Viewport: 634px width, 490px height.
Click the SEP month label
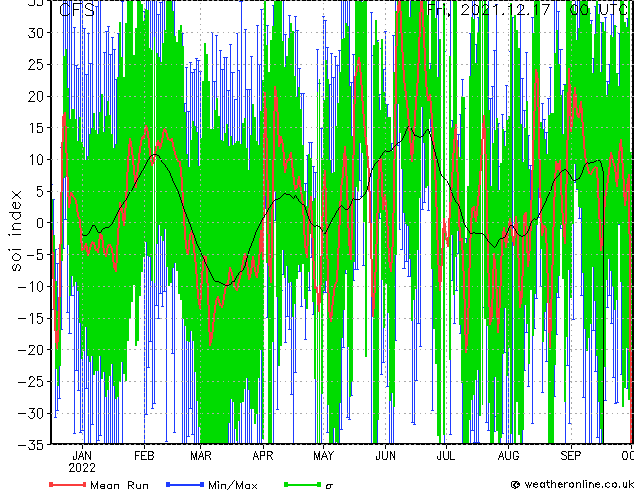571,456
